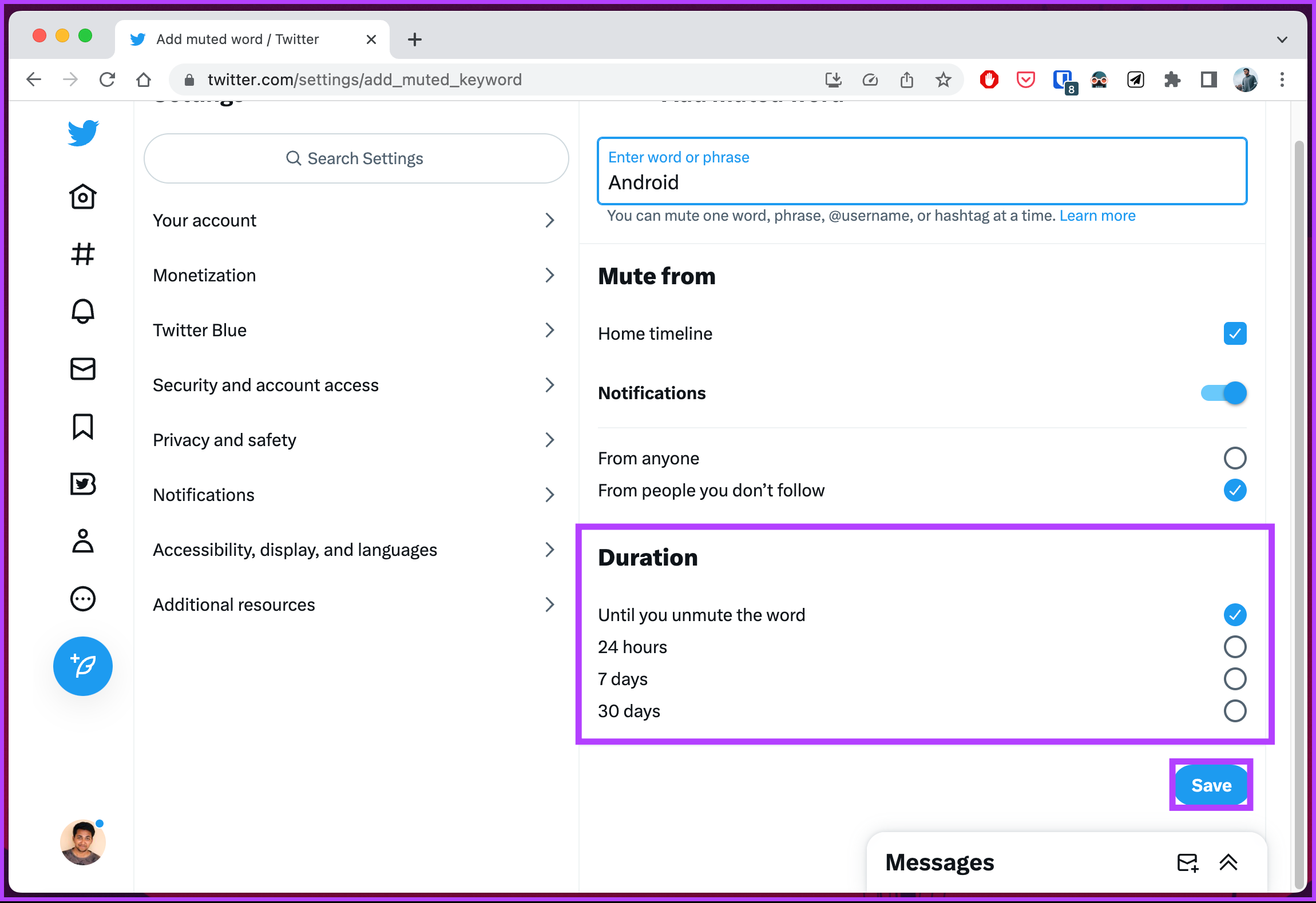Open Notifications settings chevron
This screenshot has height=903, width=1316.
550,495
